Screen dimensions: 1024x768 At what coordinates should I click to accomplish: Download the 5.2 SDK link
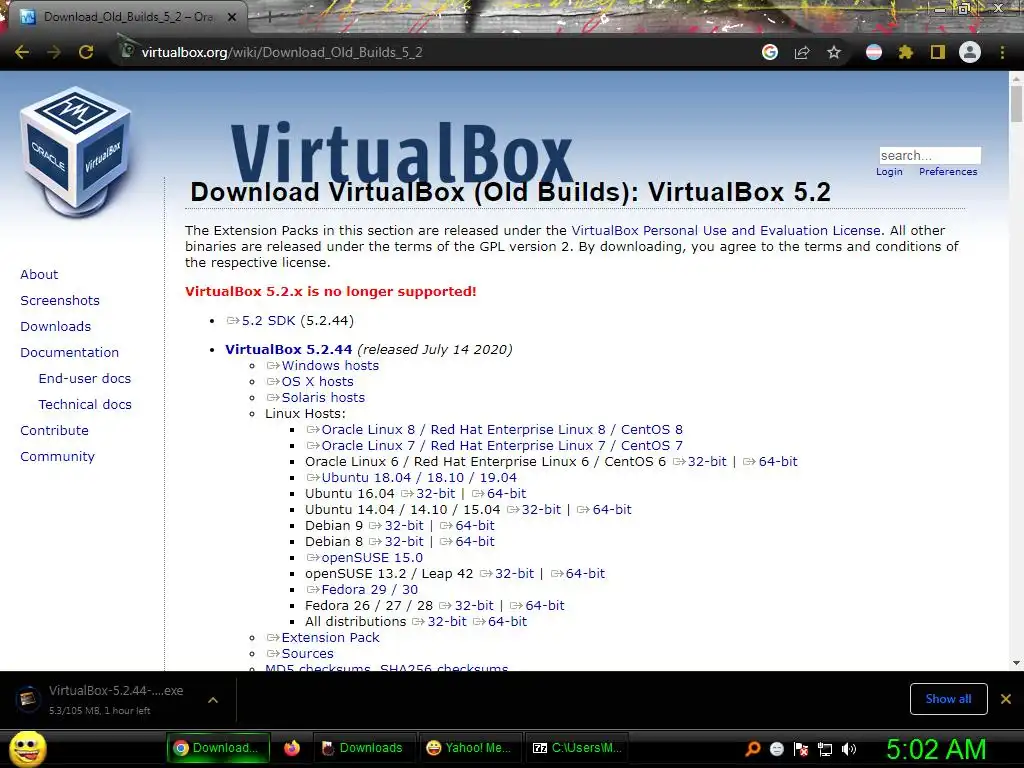point(268,321)
